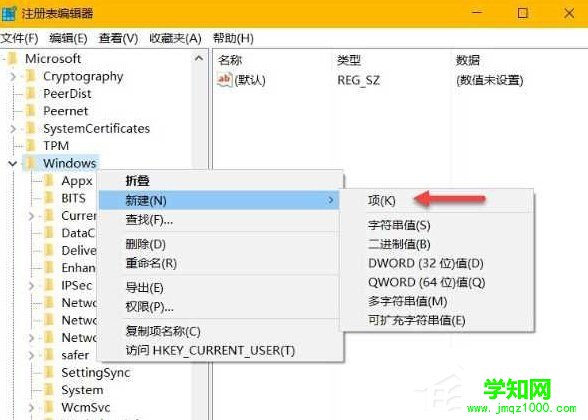Click the SystemCertificates folder icon
The height and width of the screenshot is (420, 588).
coord(31,128)
